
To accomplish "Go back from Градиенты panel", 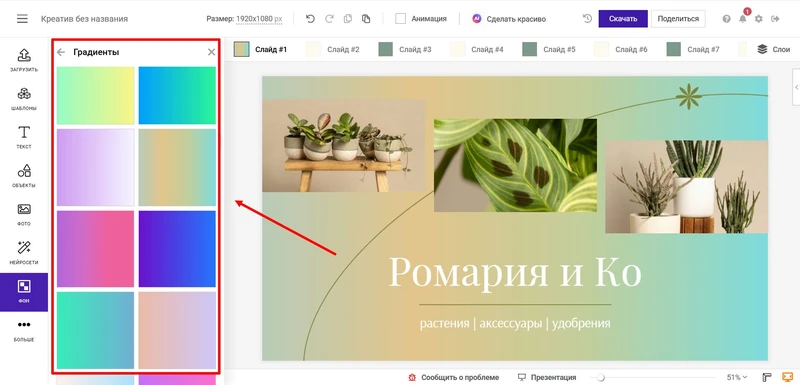I will pos(61,52).
